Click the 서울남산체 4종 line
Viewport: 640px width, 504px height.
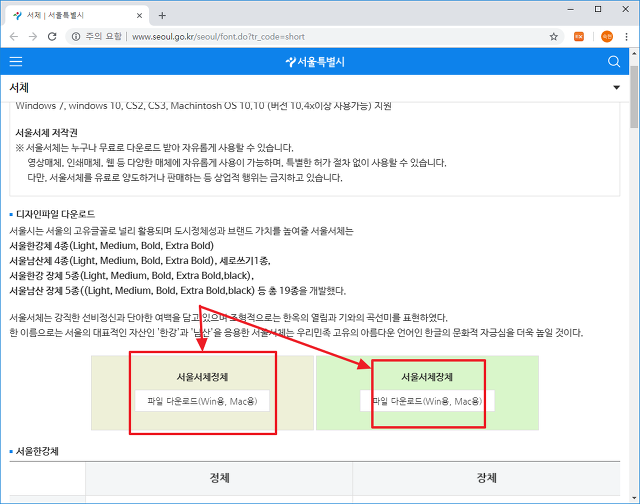[140, 261]
